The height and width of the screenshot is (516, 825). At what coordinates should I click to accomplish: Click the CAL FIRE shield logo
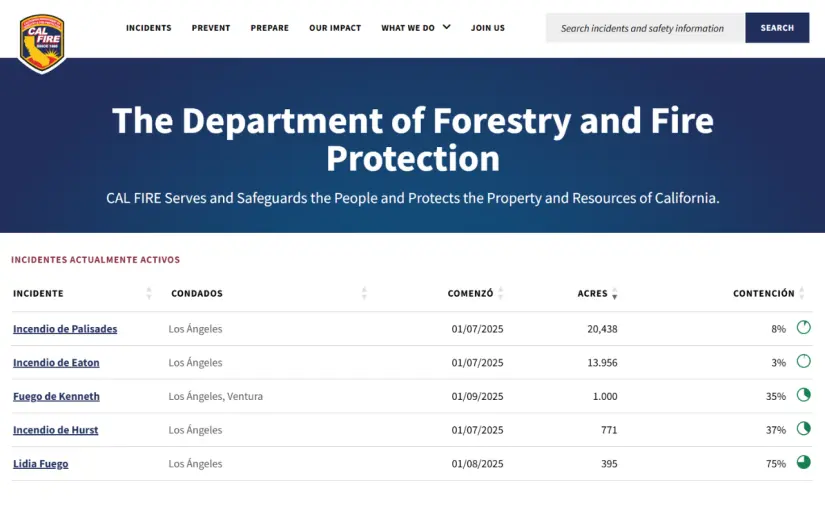point(42,43)
